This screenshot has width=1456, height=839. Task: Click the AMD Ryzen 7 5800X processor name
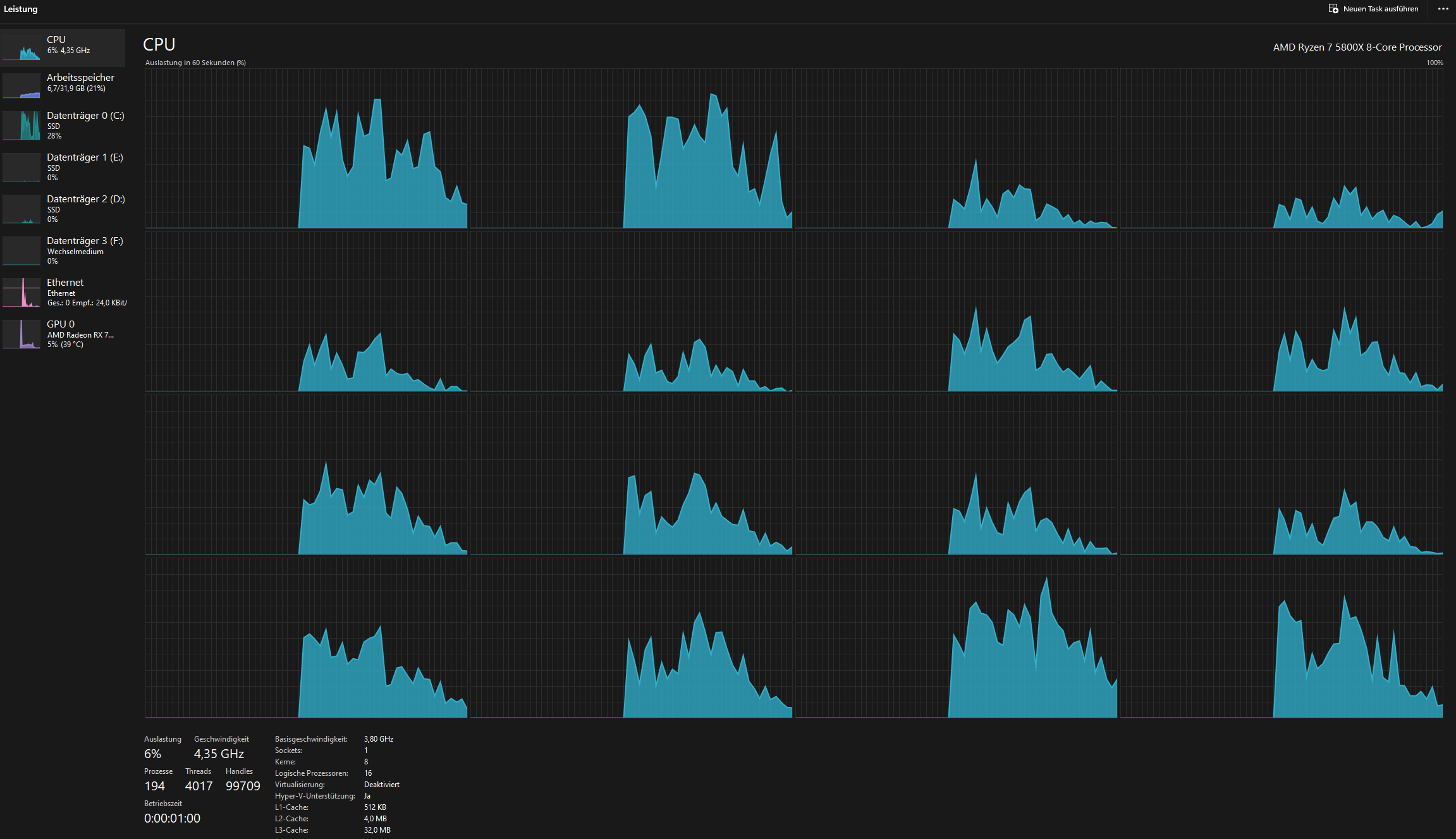click(1357, 47)
